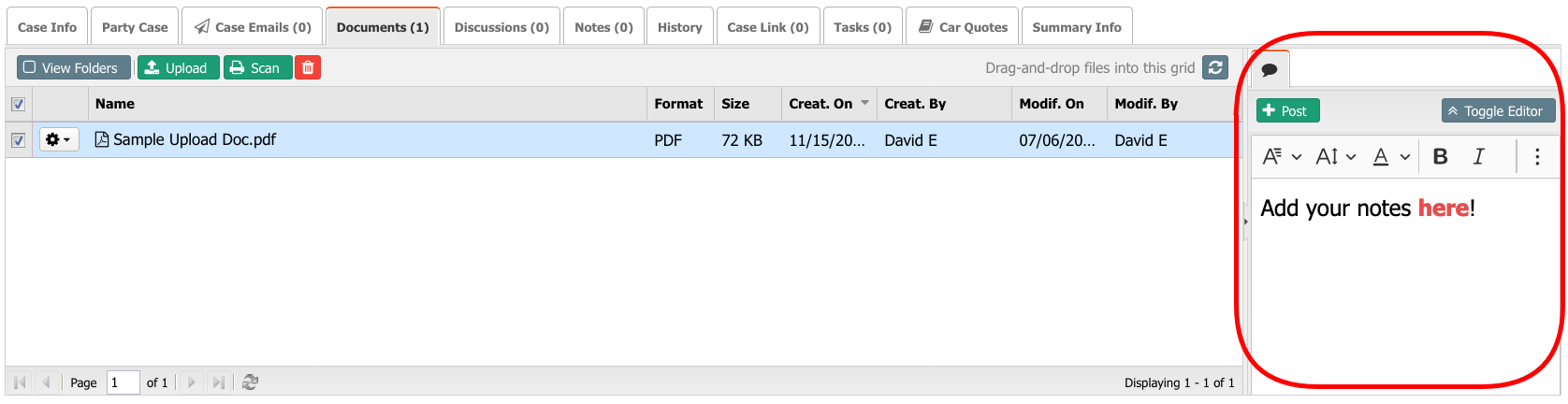Open the text color picker
The width and height of the screenshot is (1568, 404).
pos(1390,157)
